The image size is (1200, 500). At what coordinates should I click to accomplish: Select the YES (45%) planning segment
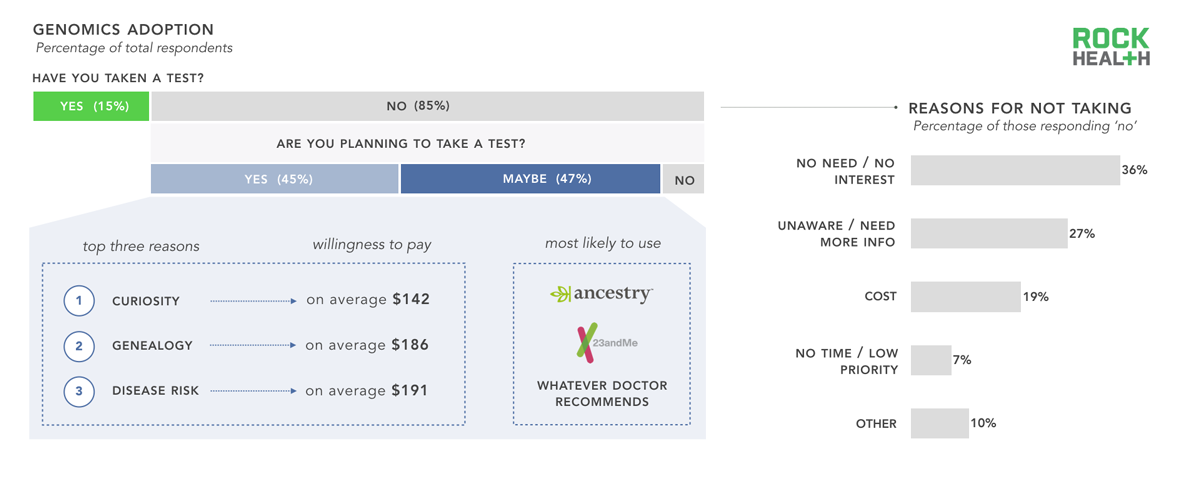pyautogui.click(x=275, y=179)
